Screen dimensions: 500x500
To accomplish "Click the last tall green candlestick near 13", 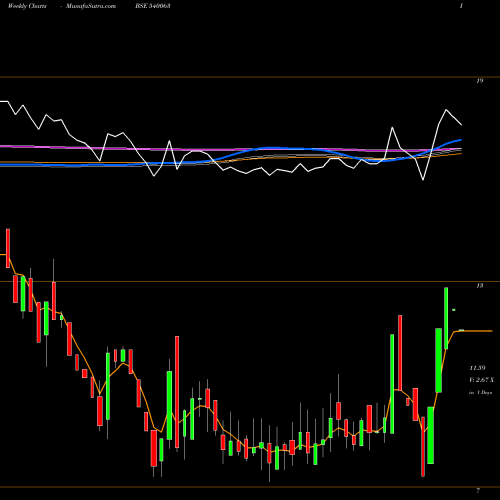I will point(446,318).
